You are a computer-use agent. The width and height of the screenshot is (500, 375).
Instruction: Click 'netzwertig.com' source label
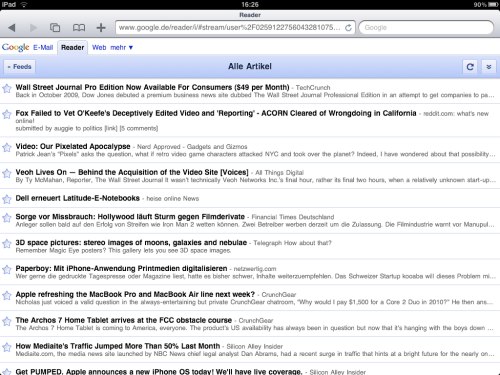255,269
